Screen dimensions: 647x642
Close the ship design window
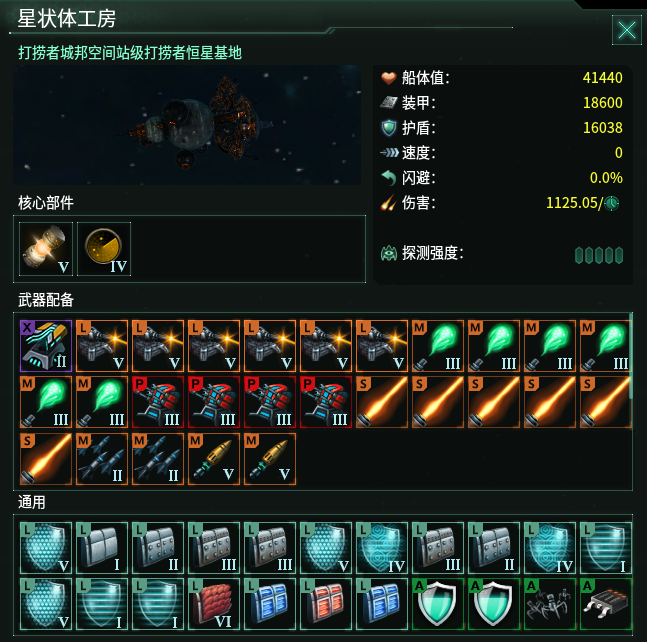click(x=627, y=30)
